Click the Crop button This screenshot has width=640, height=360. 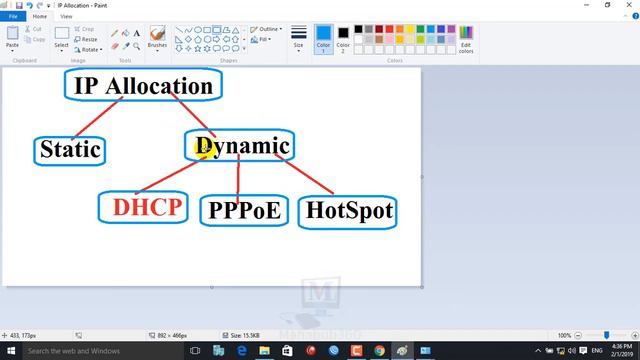(84, 29)
